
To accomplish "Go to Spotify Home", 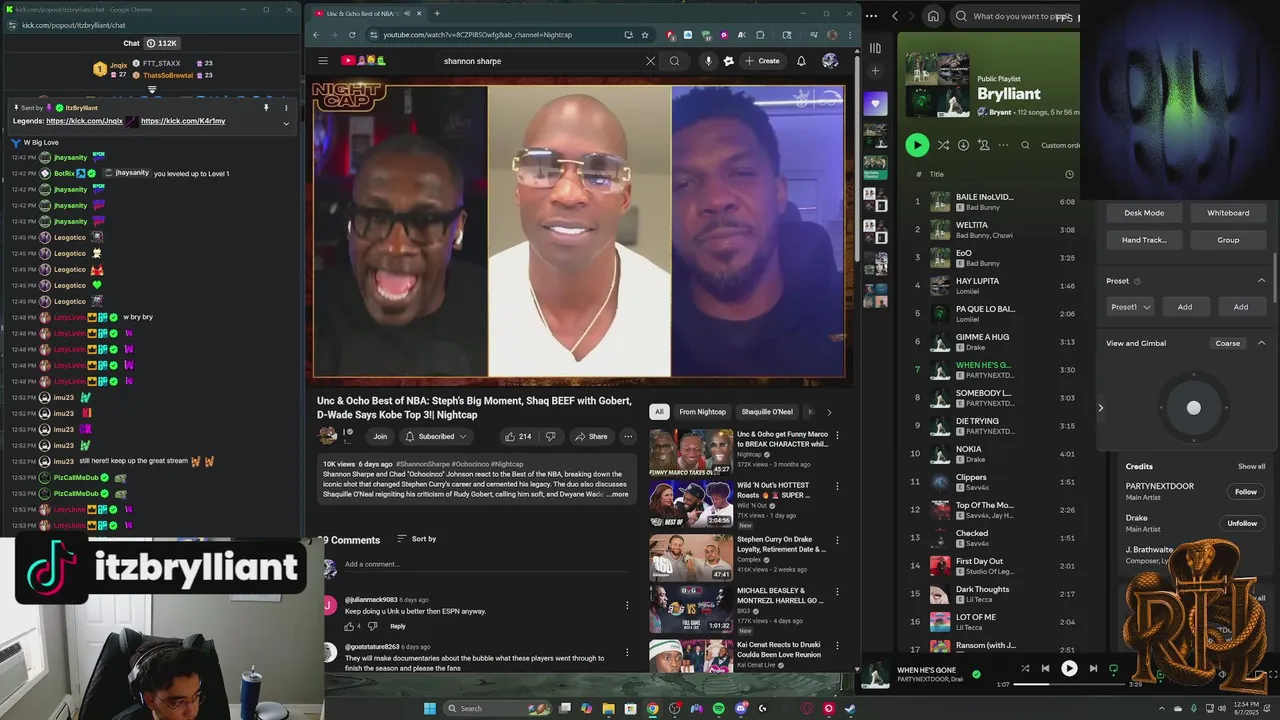I will pos(933,16).
